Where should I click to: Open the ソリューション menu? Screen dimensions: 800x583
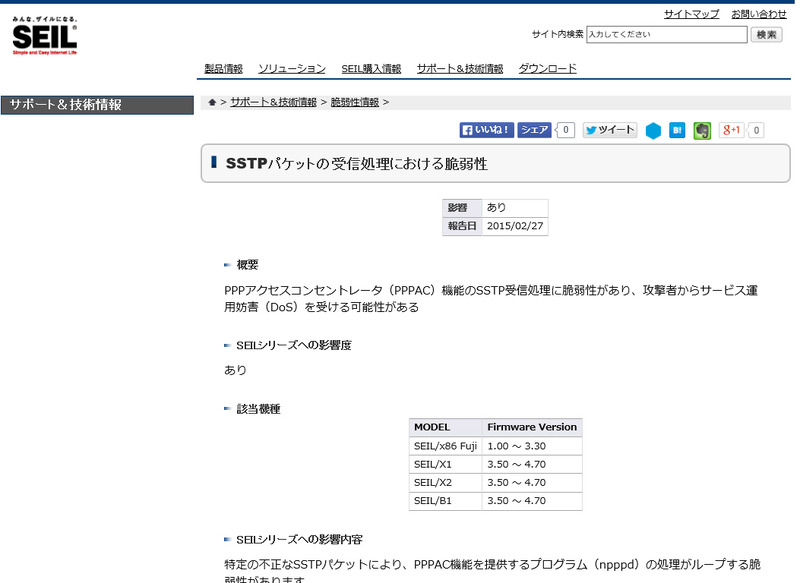click(292, 69)
